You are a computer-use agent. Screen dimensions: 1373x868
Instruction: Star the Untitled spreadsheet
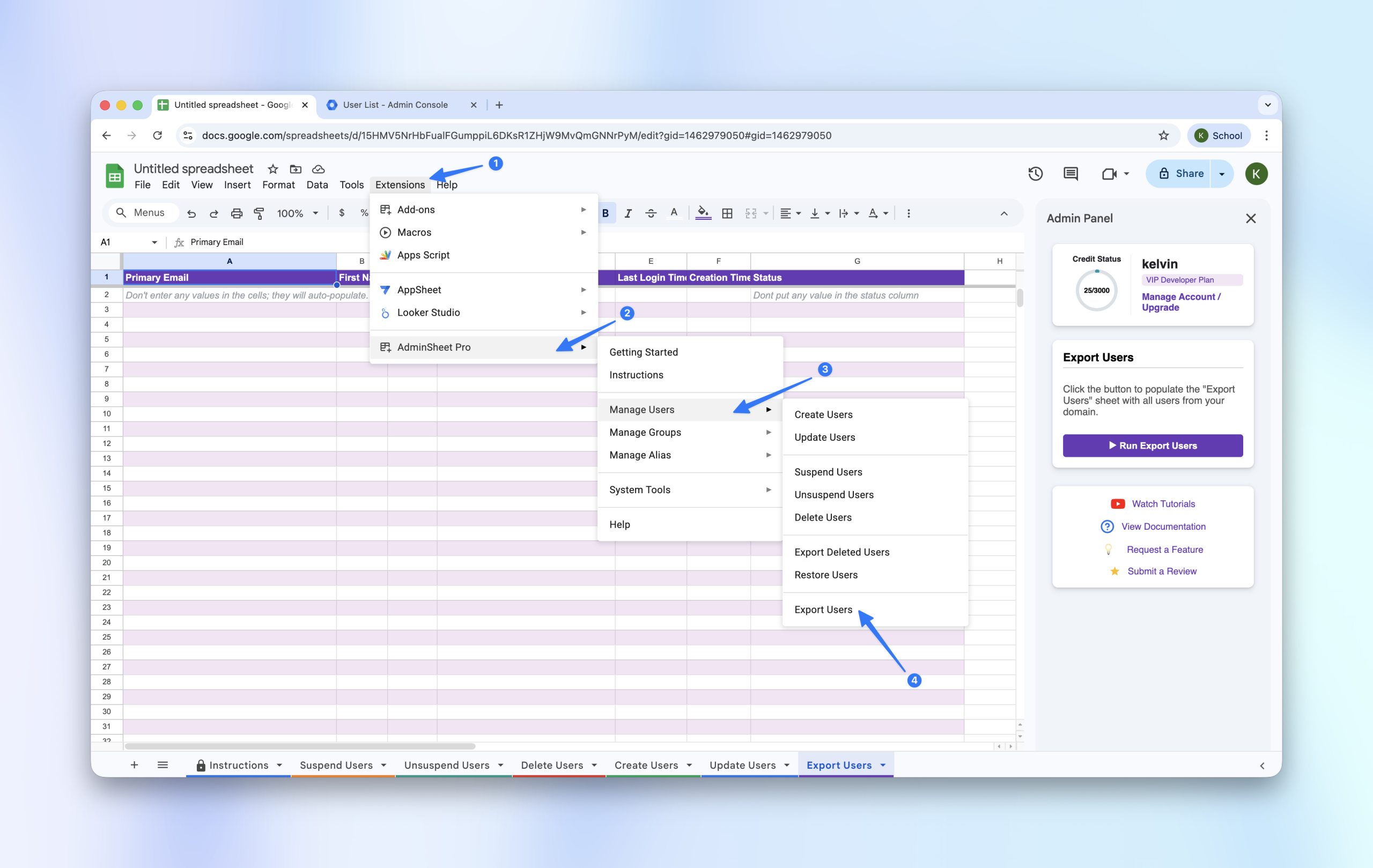[x=273, y=169]
